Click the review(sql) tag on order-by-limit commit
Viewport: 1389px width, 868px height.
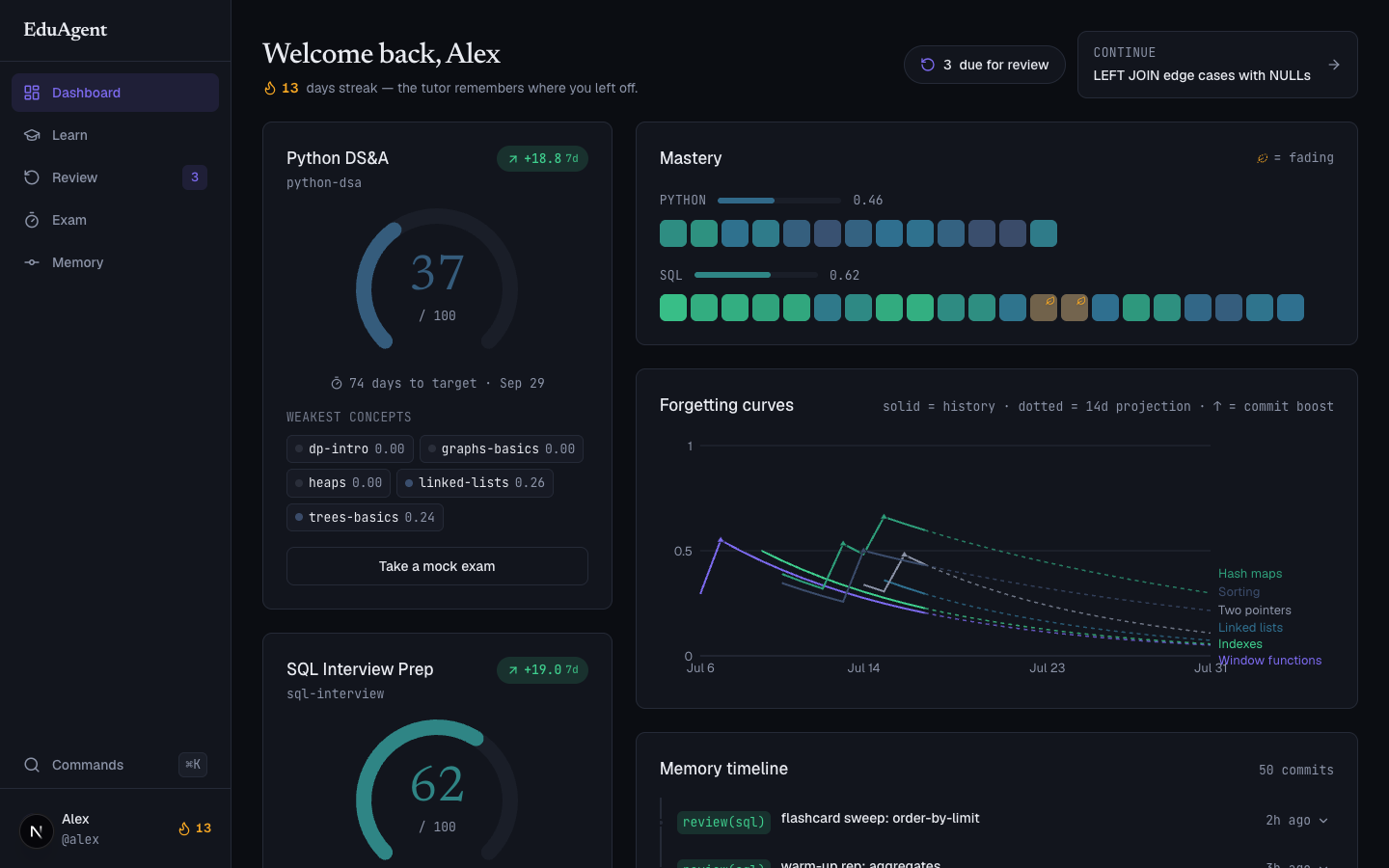coord(723,823)
